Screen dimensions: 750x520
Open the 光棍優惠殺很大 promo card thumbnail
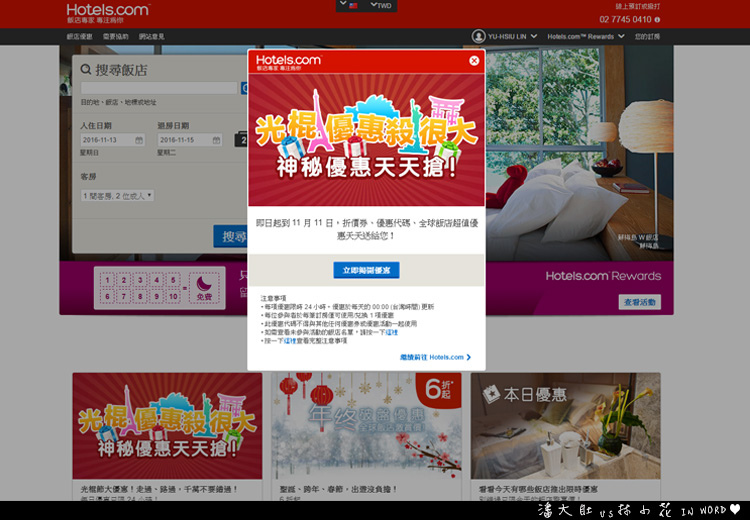pyautogui.click(x=167, y=426)
